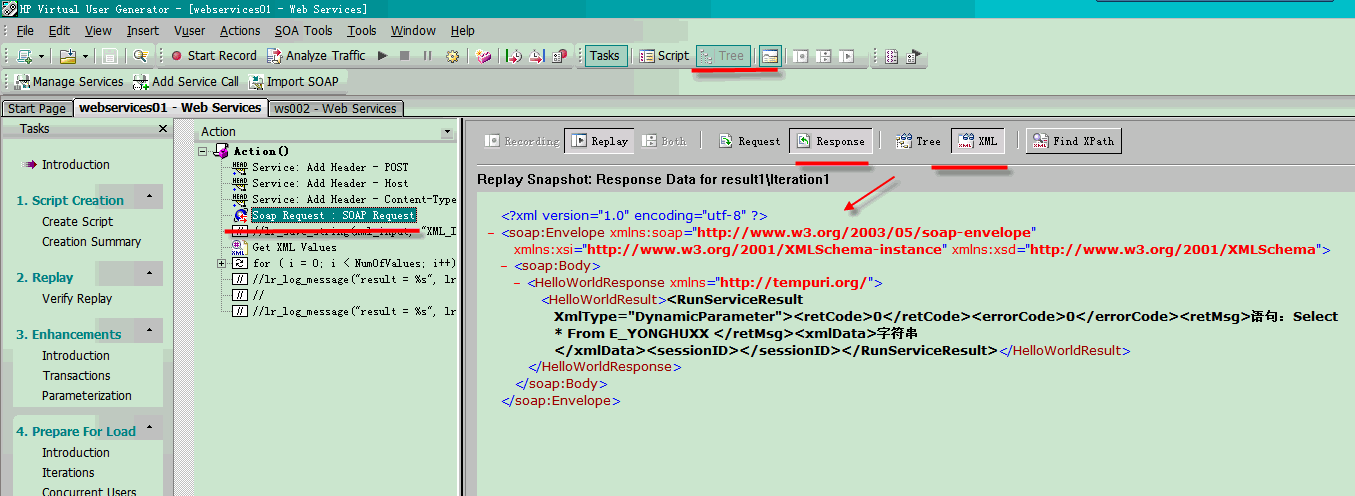Collapse the Prepare For Load section
Screen dimensions: 1355x496
point(148,428)
